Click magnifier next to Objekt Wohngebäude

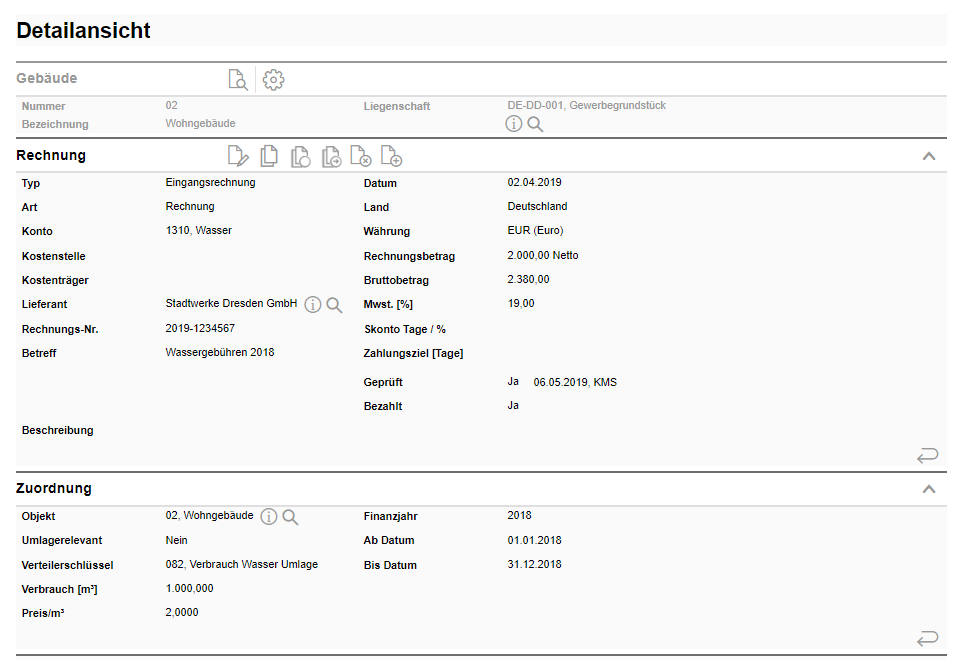click(x=290, y=517)
